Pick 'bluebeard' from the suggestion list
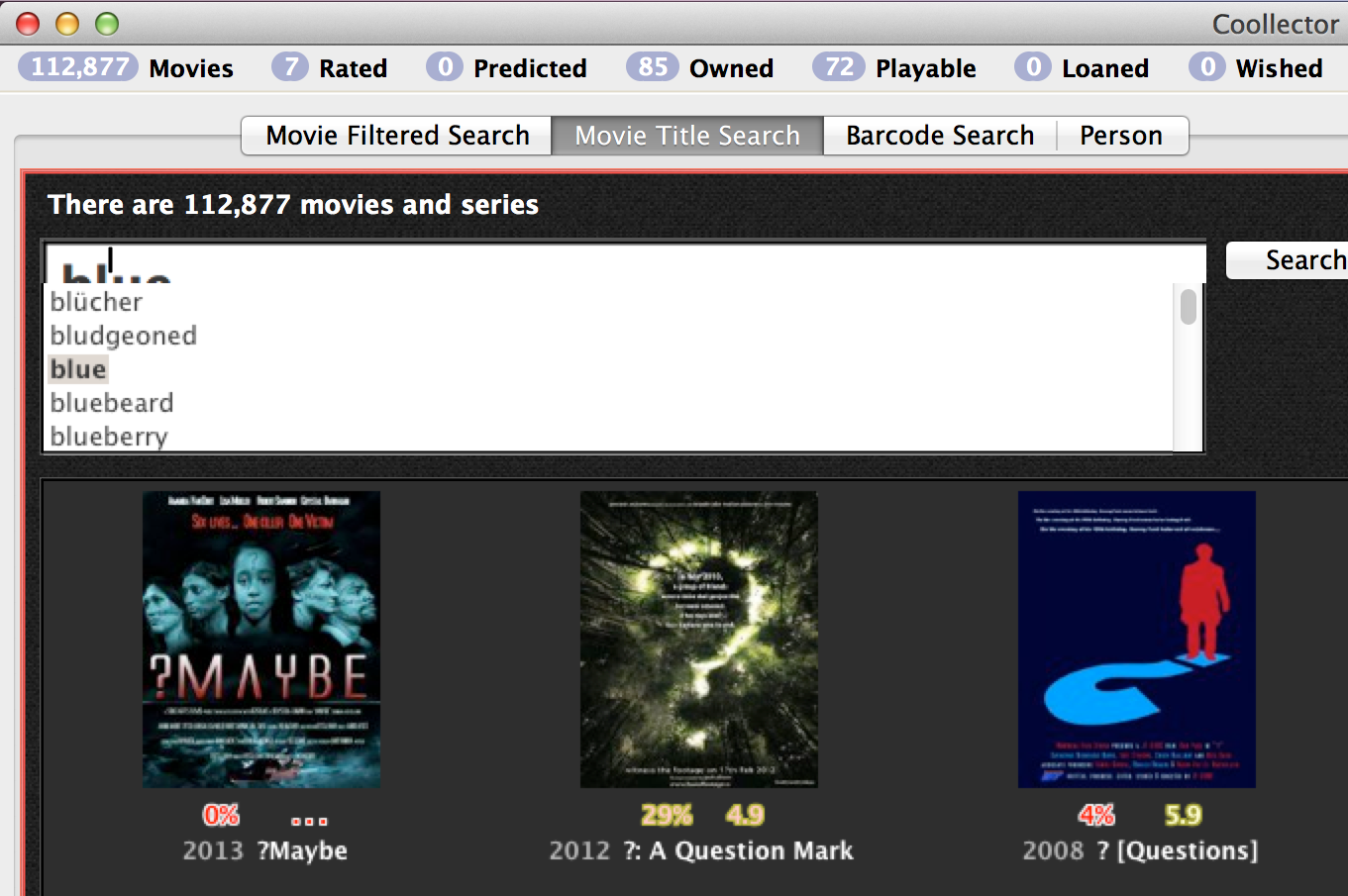The image size is (1348, 896). [x=112, y=403]
